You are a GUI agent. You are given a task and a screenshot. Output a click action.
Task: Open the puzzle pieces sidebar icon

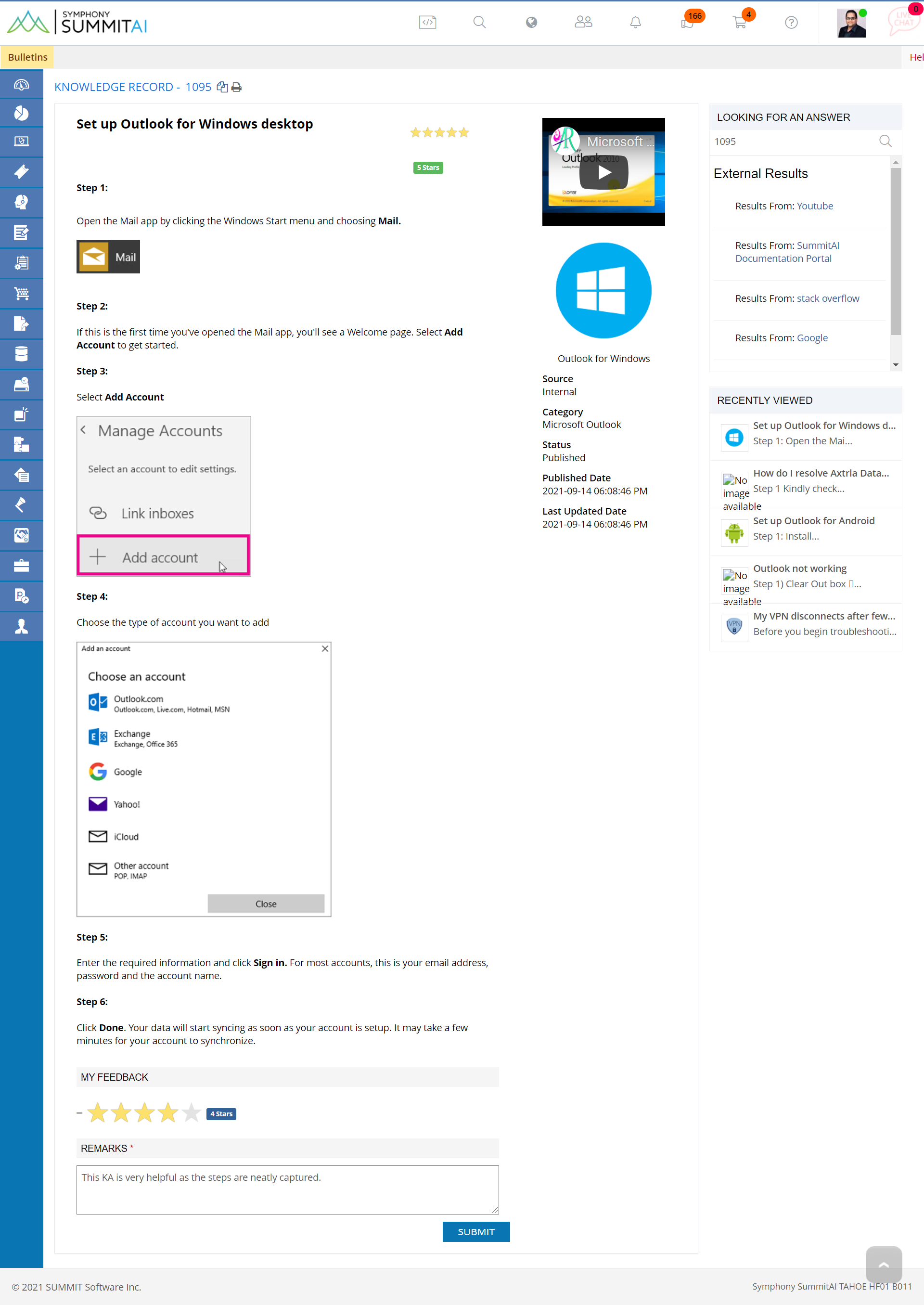pos(21,444)
